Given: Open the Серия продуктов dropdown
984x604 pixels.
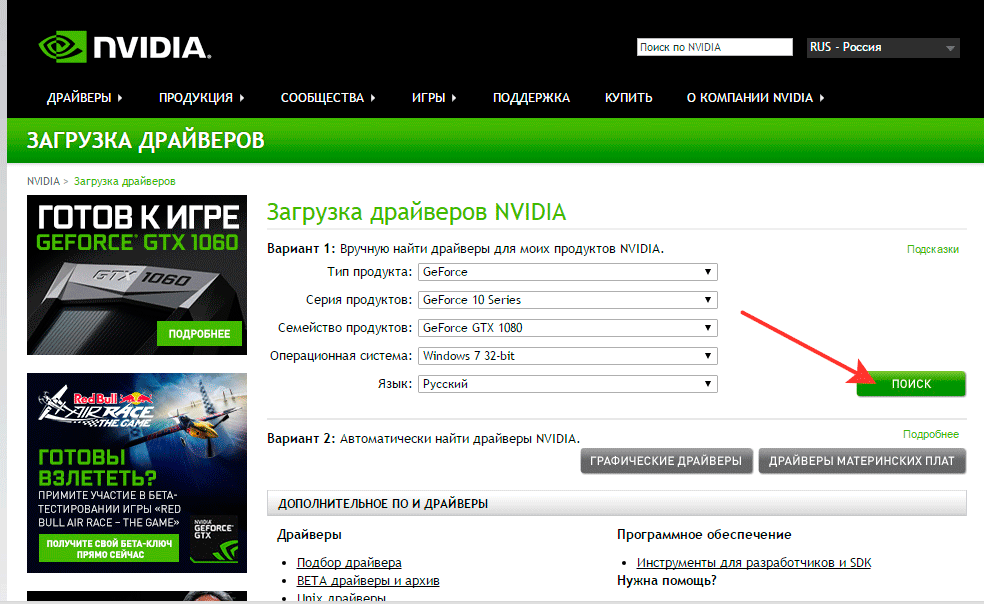Looking at the screenshot, I should [567, 300].
